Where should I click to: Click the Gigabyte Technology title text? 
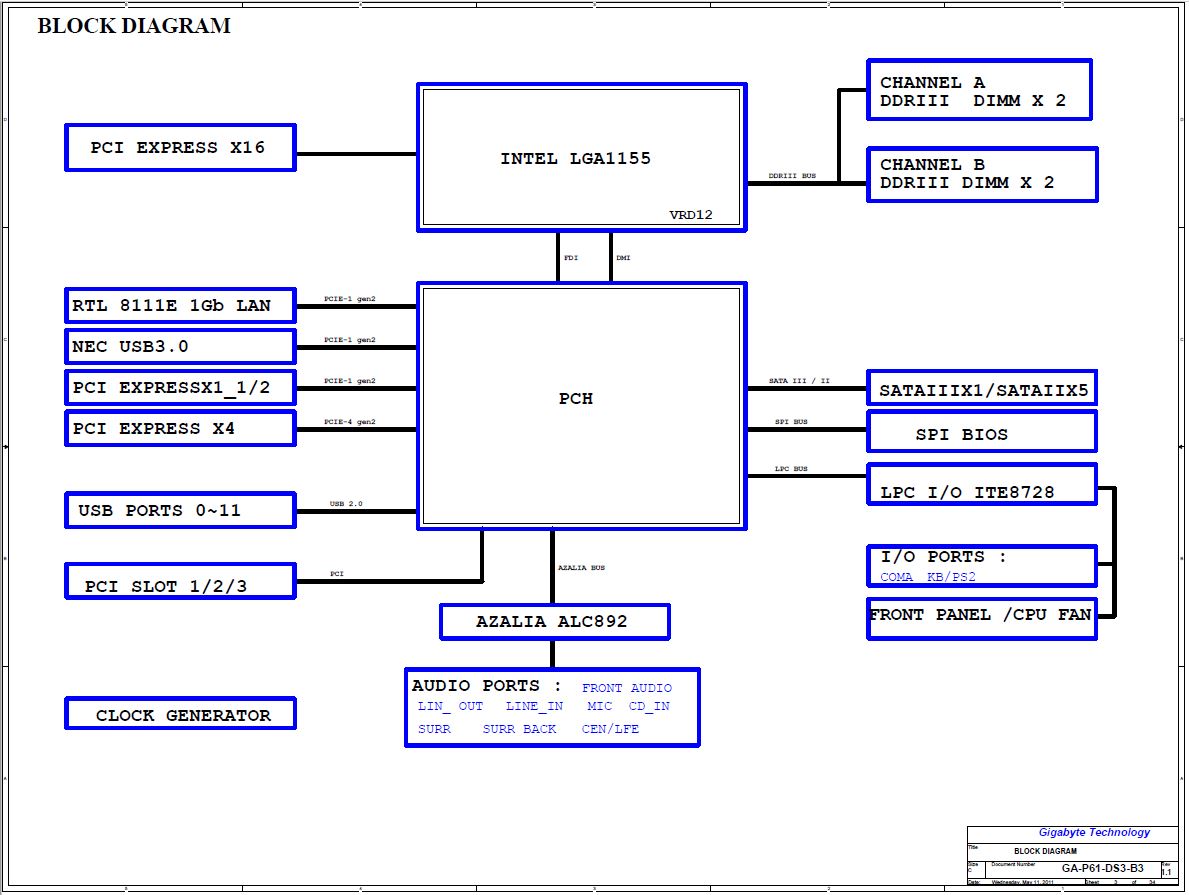tap(1094, 832)
